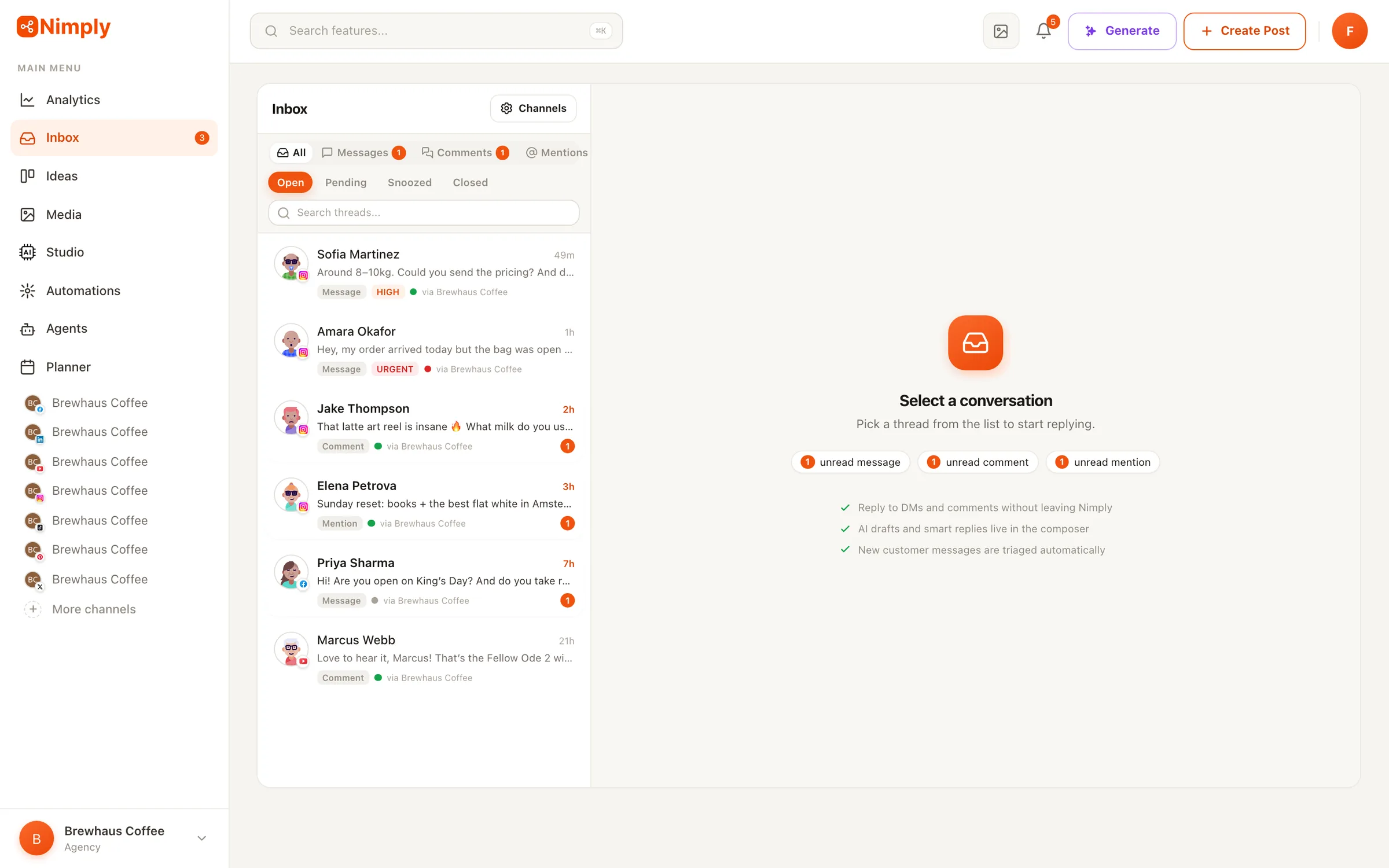The height and width of the screenshot is (868, 1389).
Task: Click the unread badge on Priya Sharma
Action: click(567, 601)
